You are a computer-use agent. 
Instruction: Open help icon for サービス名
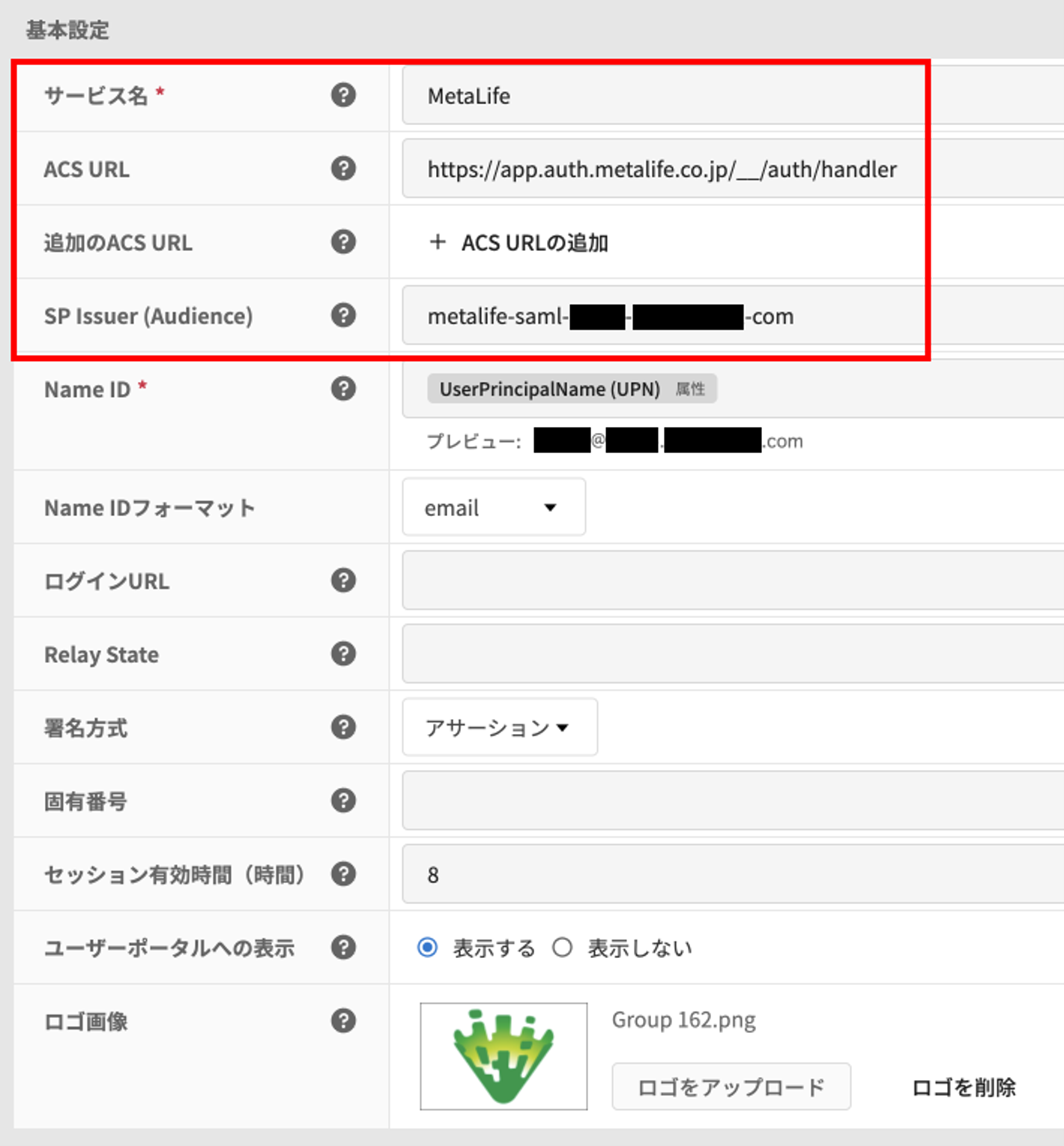[x=343, y=95]
